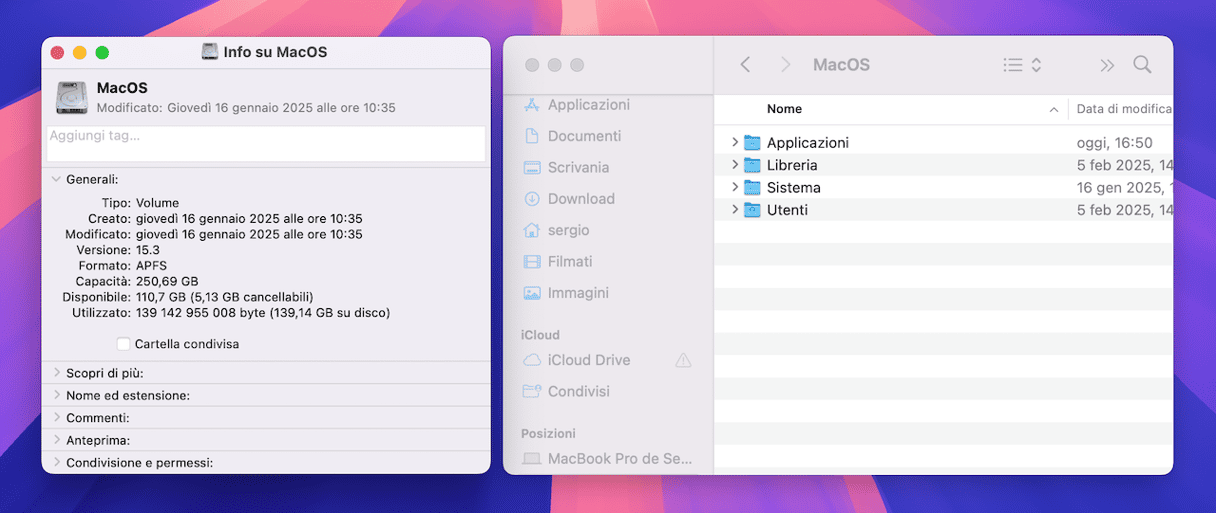
Task: Click the iCloud Drive warning triangle icon
Action: [x=684, y=360]
